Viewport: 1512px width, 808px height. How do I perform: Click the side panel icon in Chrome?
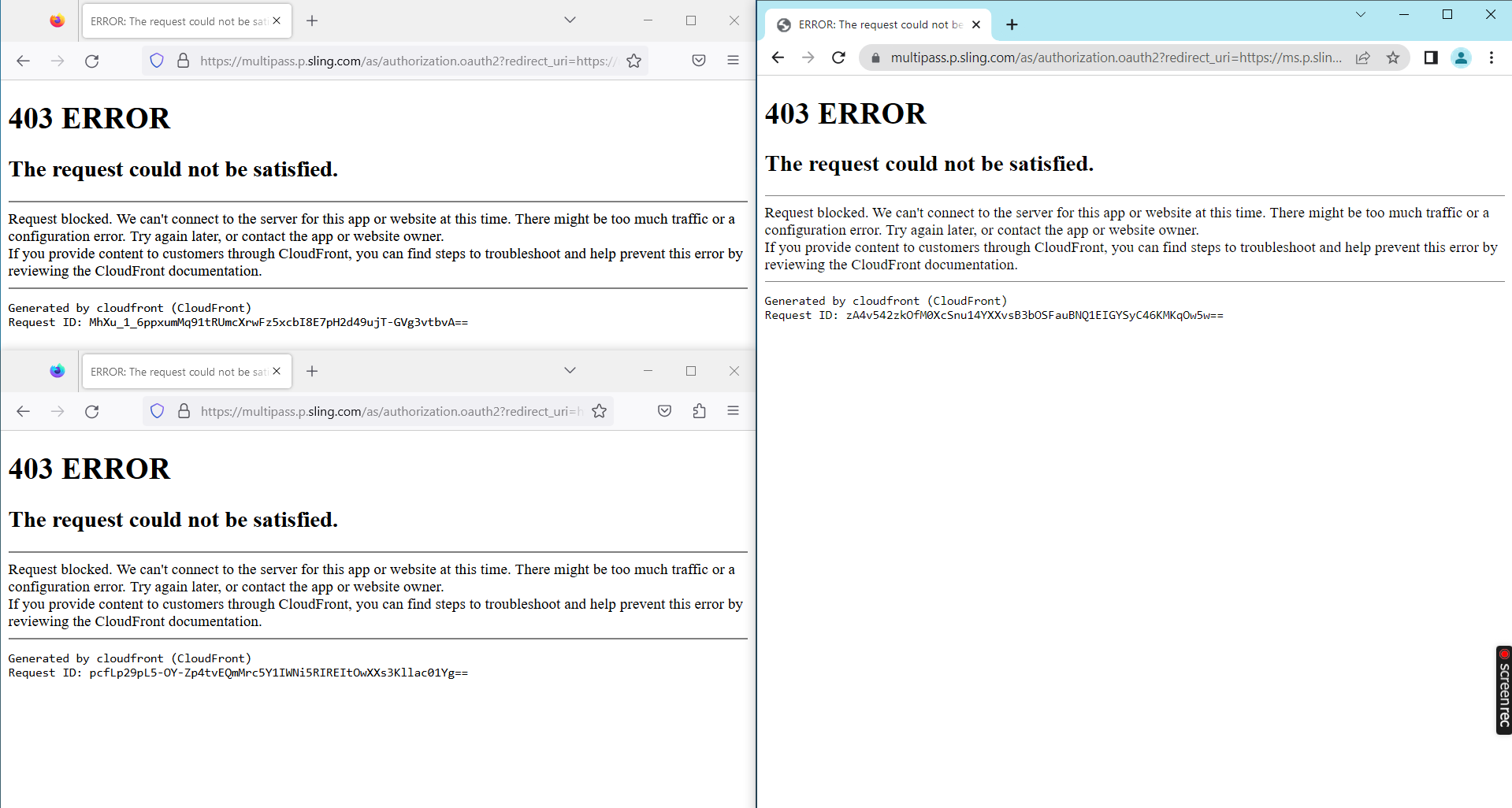click(1432, 57)
